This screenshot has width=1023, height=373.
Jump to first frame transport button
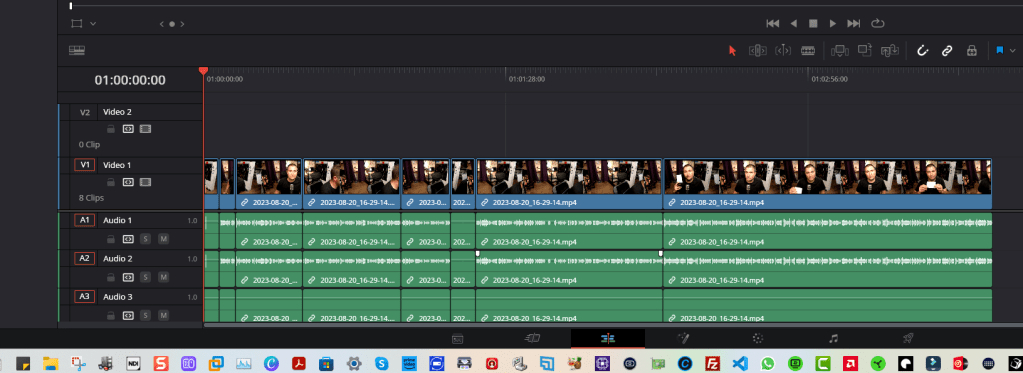(772, 23)
